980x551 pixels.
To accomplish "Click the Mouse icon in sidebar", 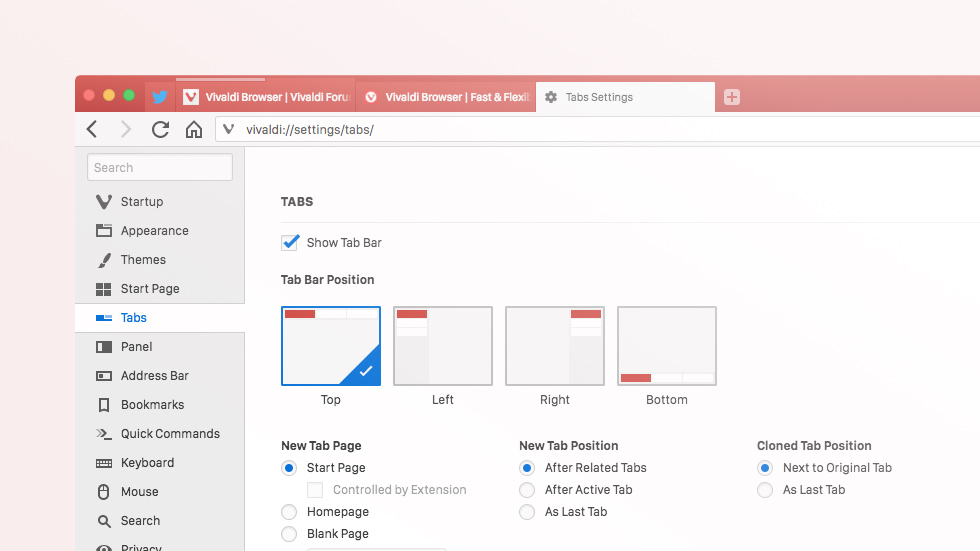I will [104, 492].
